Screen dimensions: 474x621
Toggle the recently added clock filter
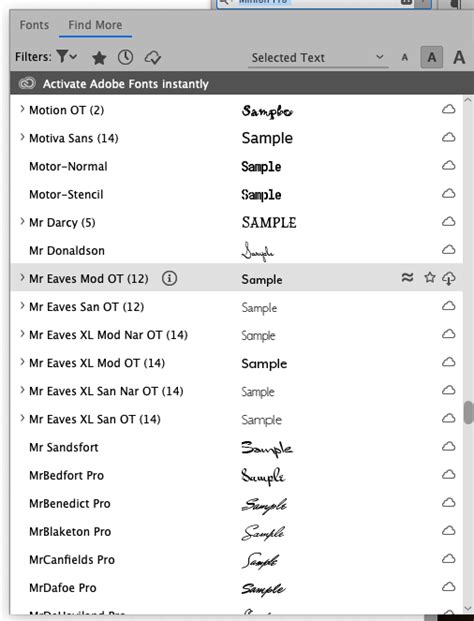pos(126,57)
